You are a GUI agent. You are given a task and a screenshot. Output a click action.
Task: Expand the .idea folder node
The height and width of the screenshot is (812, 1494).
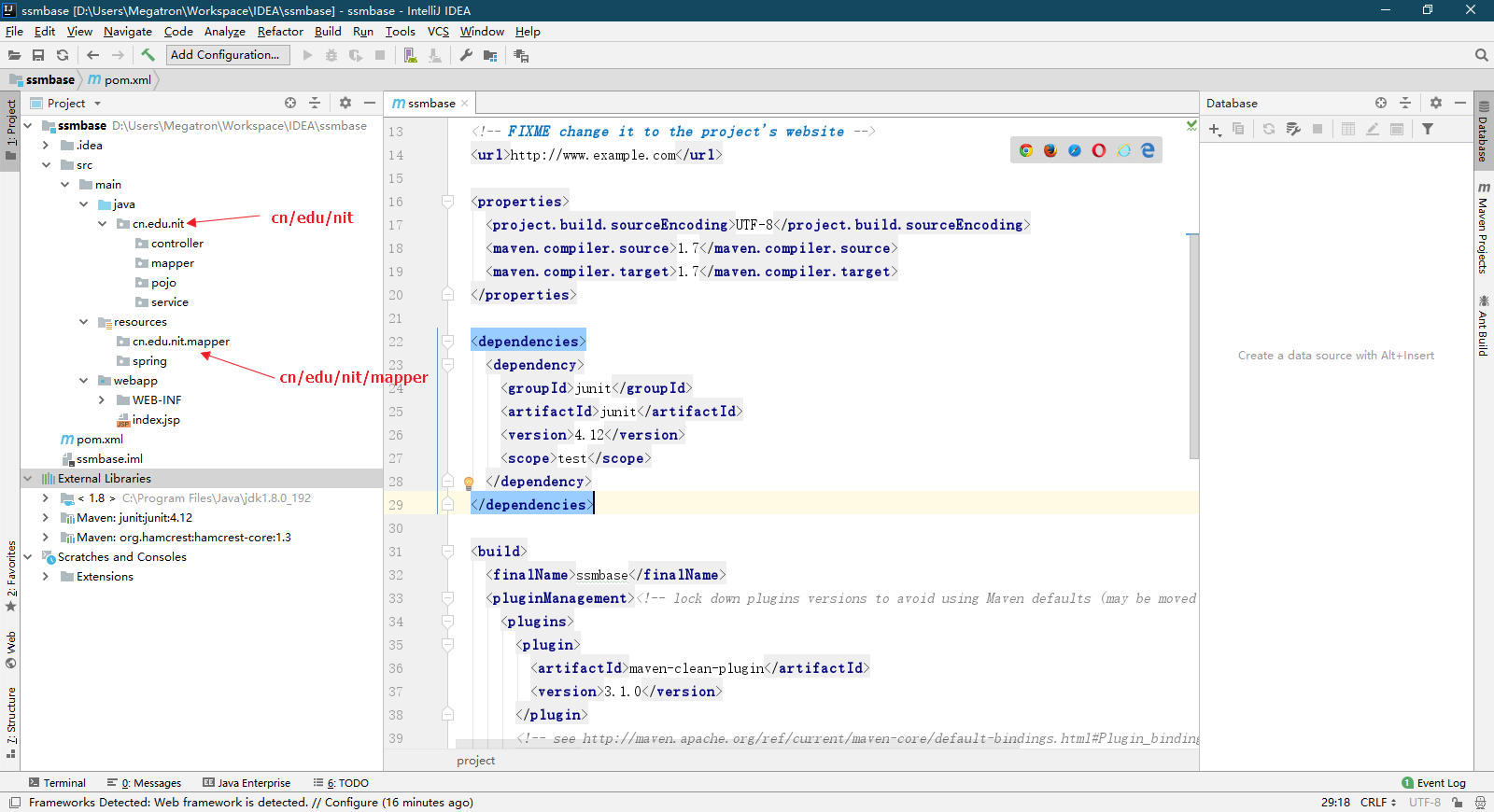point(46,146)
